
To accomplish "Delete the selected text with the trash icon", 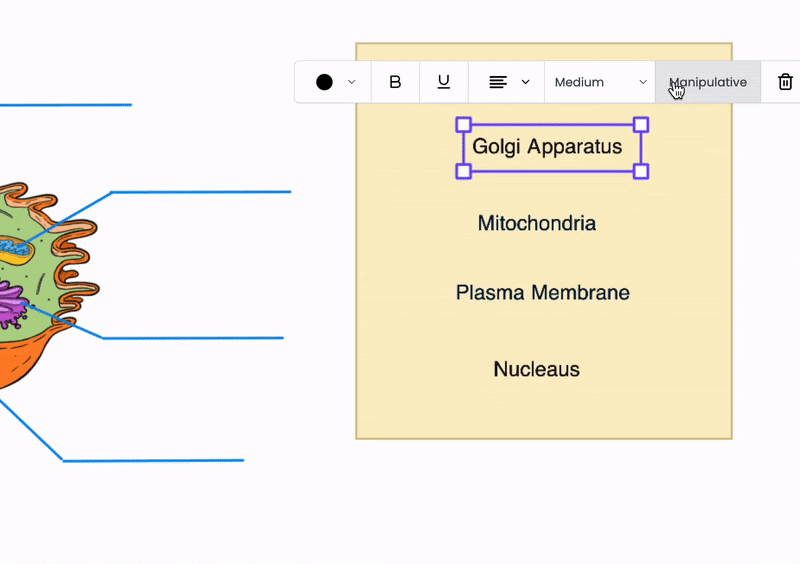I will pos(785,82).
